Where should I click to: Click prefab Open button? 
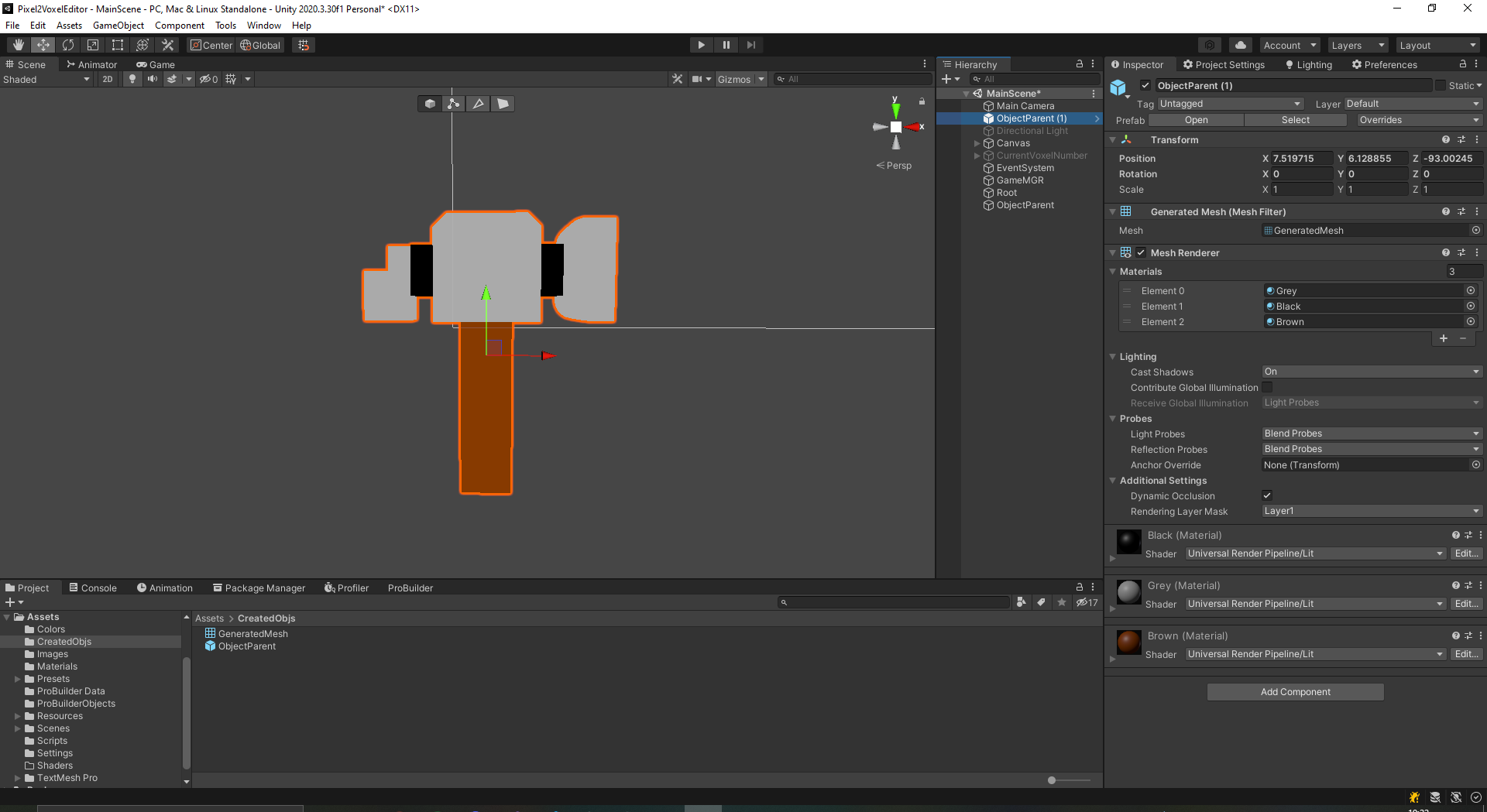tap(1196, 120)
